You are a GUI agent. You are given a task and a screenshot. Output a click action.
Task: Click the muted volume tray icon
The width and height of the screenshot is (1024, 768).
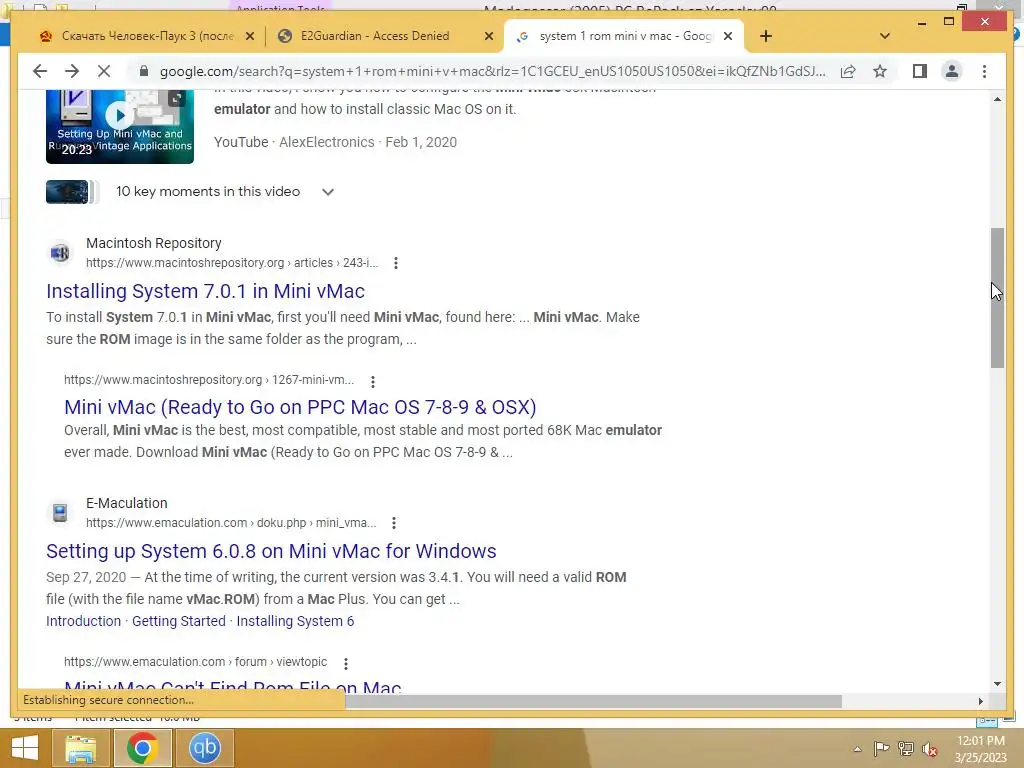click(930, 749)
